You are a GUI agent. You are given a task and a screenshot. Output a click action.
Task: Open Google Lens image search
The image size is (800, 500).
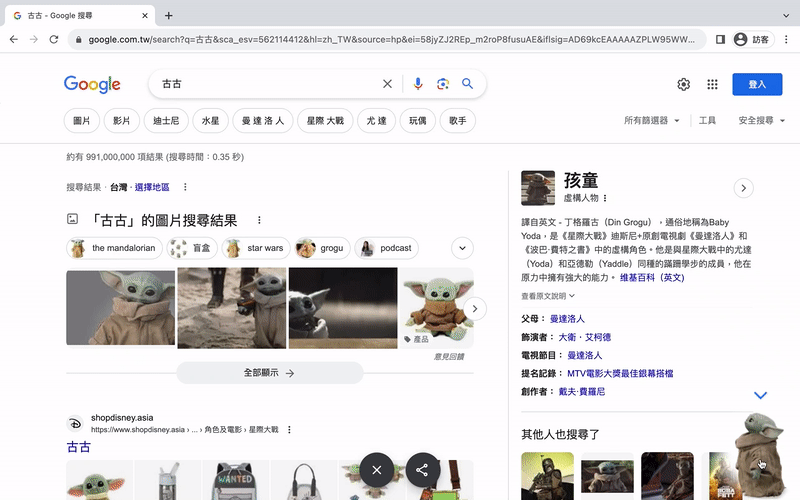(443, 84)
